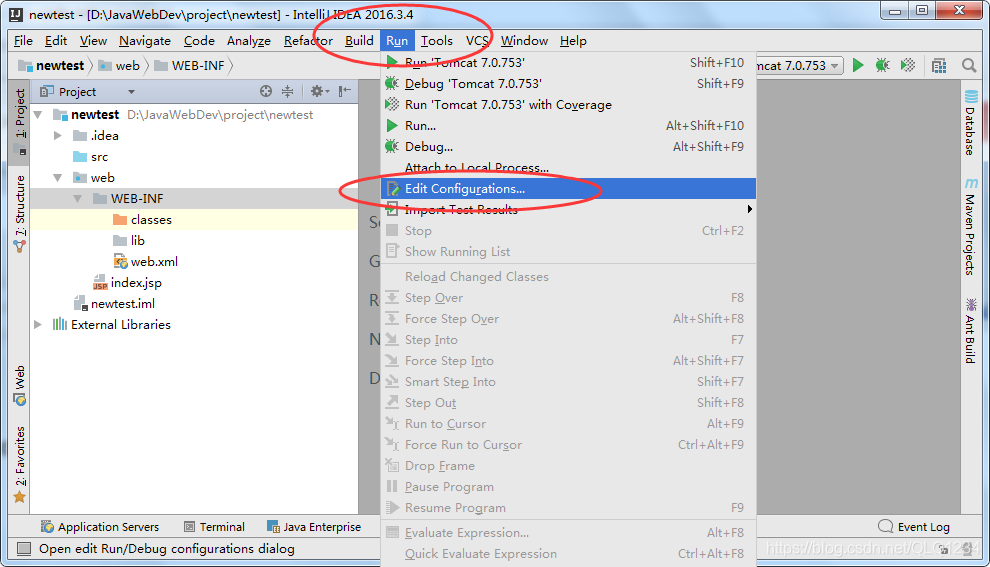Open the Favorites tool window tab
This screenshot has height=567, width=990.
pyautogui.click(x=20, y=465)
